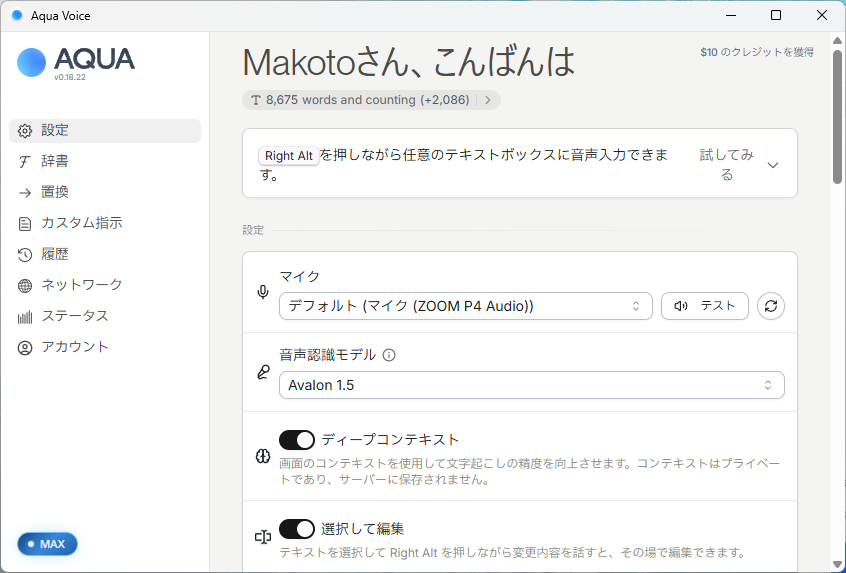This screenshot has height=573, width=846.
Task: Switch to the ネットワーク page
Action: [x=105, y=285]
